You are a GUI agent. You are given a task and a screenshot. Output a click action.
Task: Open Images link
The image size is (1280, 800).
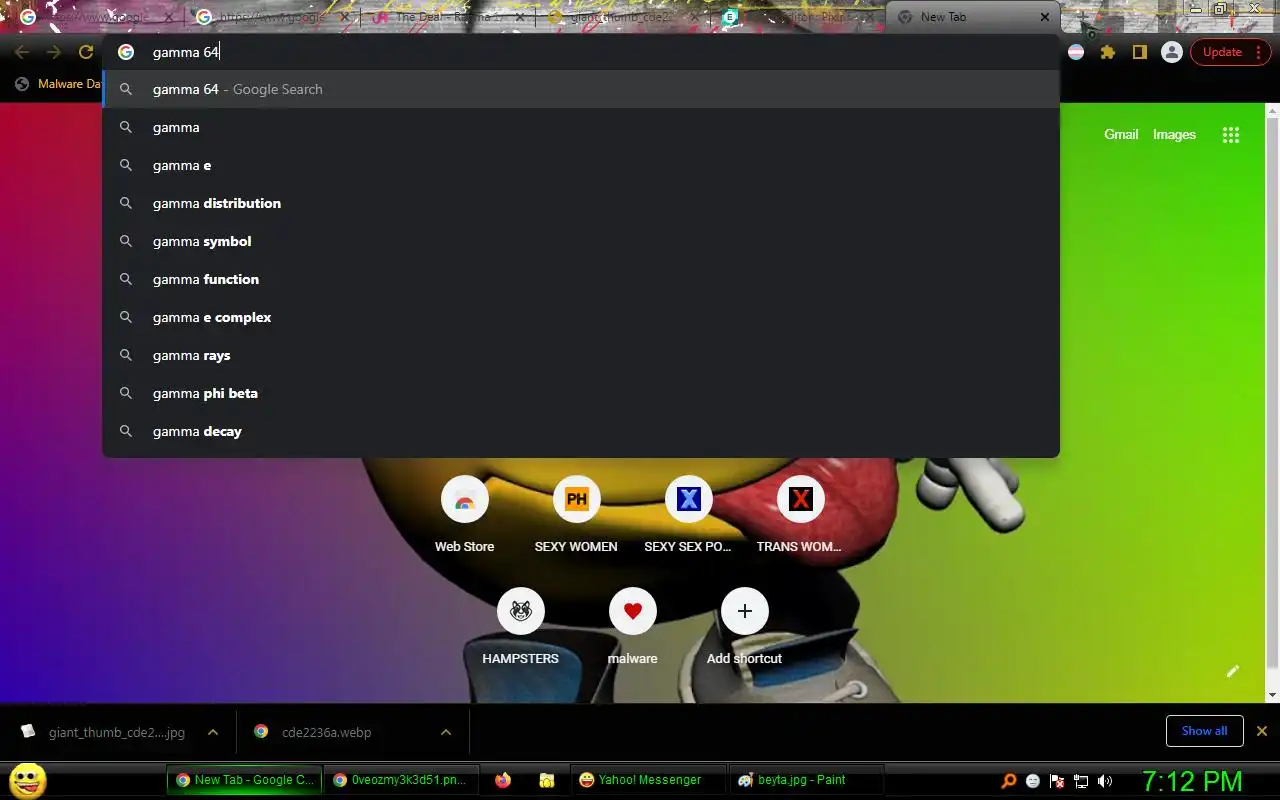coord(1174,134)
